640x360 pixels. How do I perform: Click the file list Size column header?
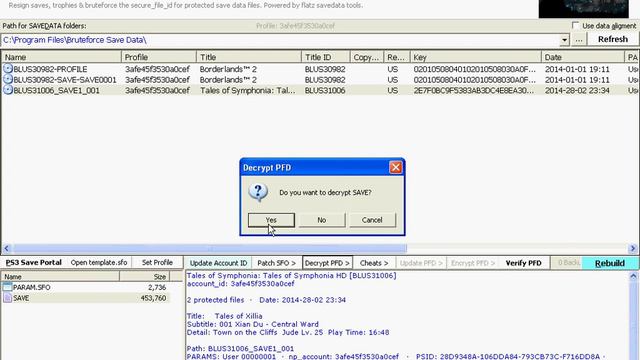pyautogui.click(x=144, y=276)
